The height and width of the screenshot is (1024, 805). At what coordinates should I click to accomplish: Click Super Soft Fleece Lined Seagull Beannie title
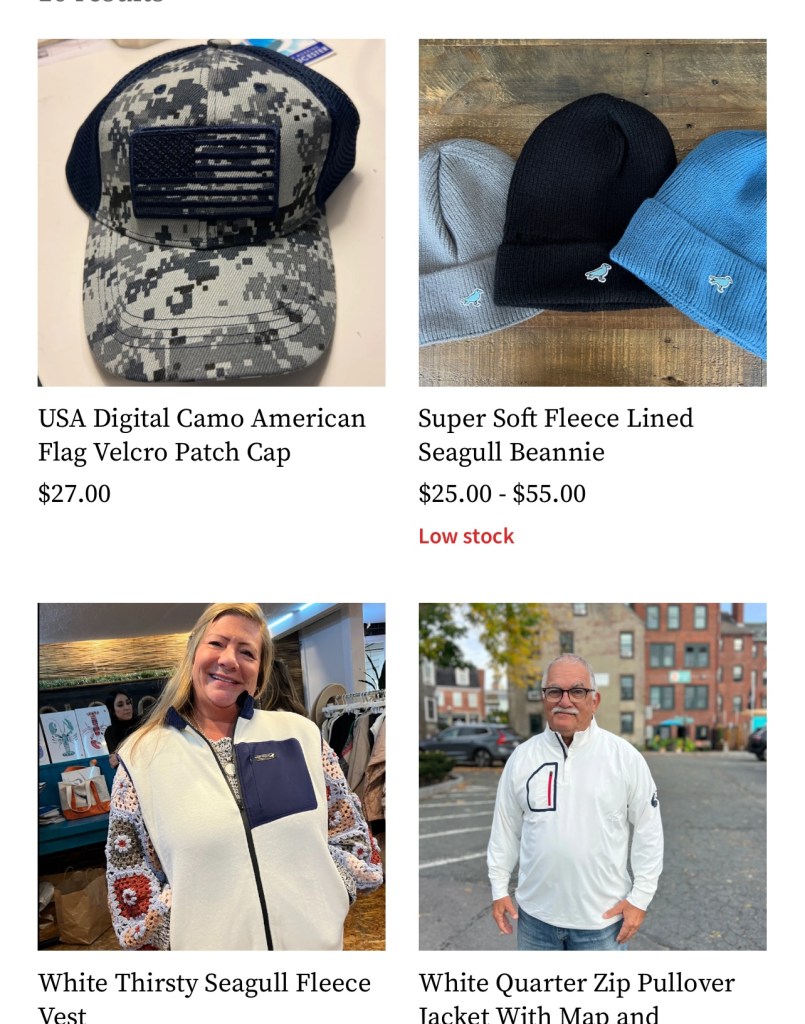[556, 435]
